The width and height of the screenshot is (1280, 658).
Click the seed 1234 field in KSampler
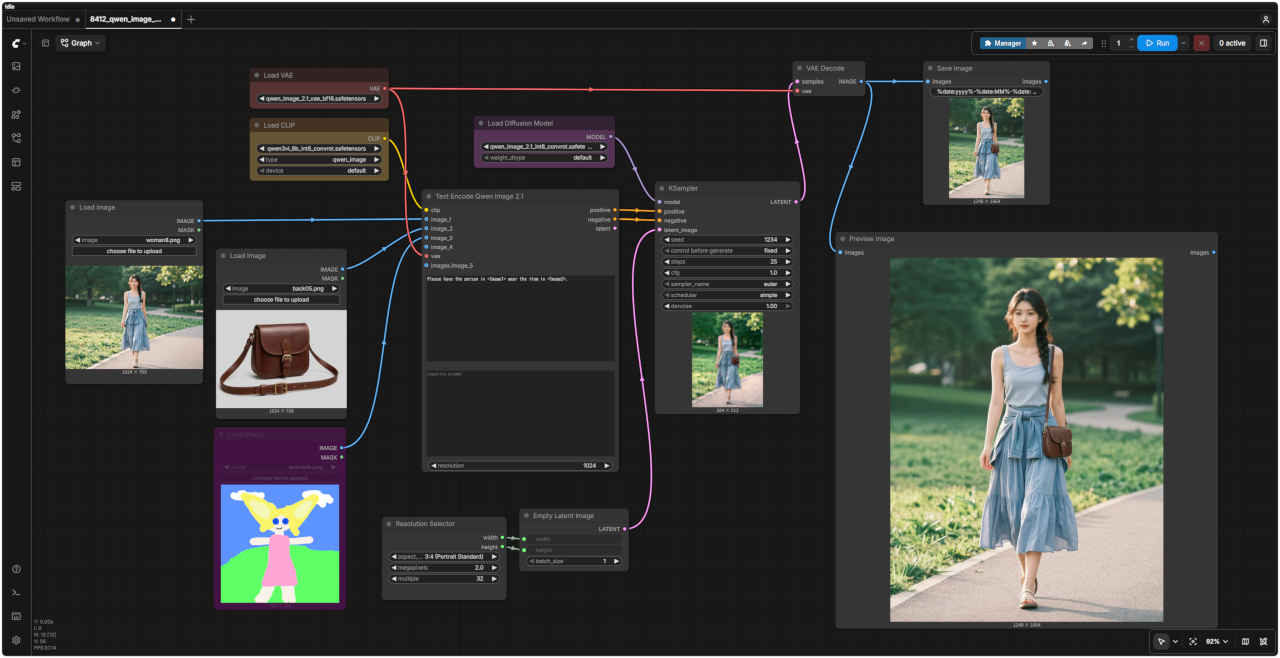coord(728,240)
